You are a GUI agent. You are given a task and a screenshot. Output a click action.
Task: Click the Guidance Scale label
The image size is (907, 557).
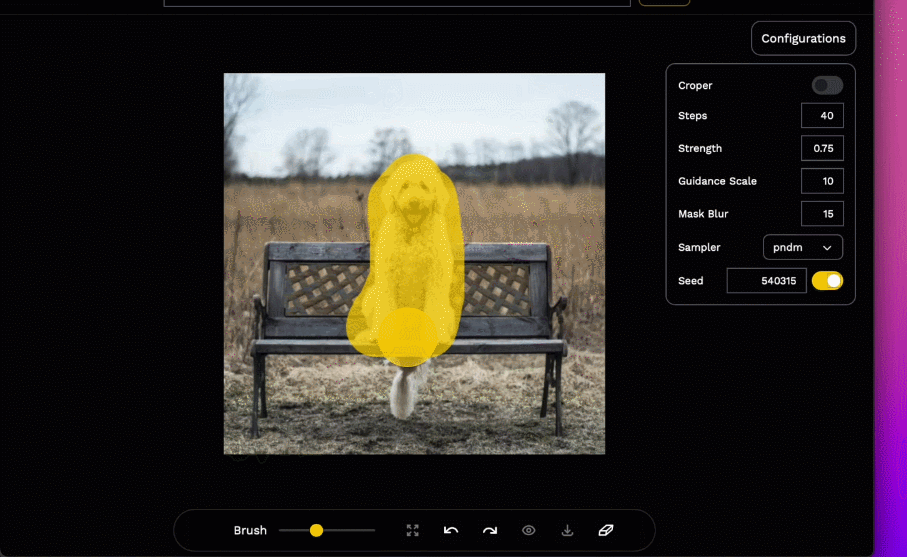click(717, 181)
